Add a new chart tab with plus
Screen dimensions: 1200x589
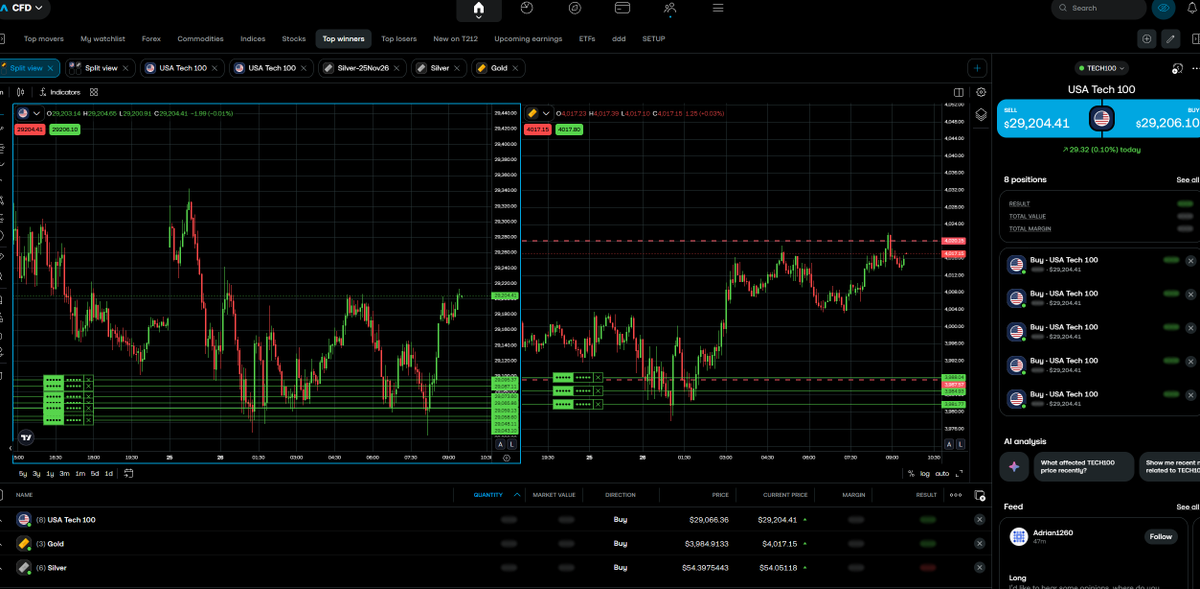977,68
